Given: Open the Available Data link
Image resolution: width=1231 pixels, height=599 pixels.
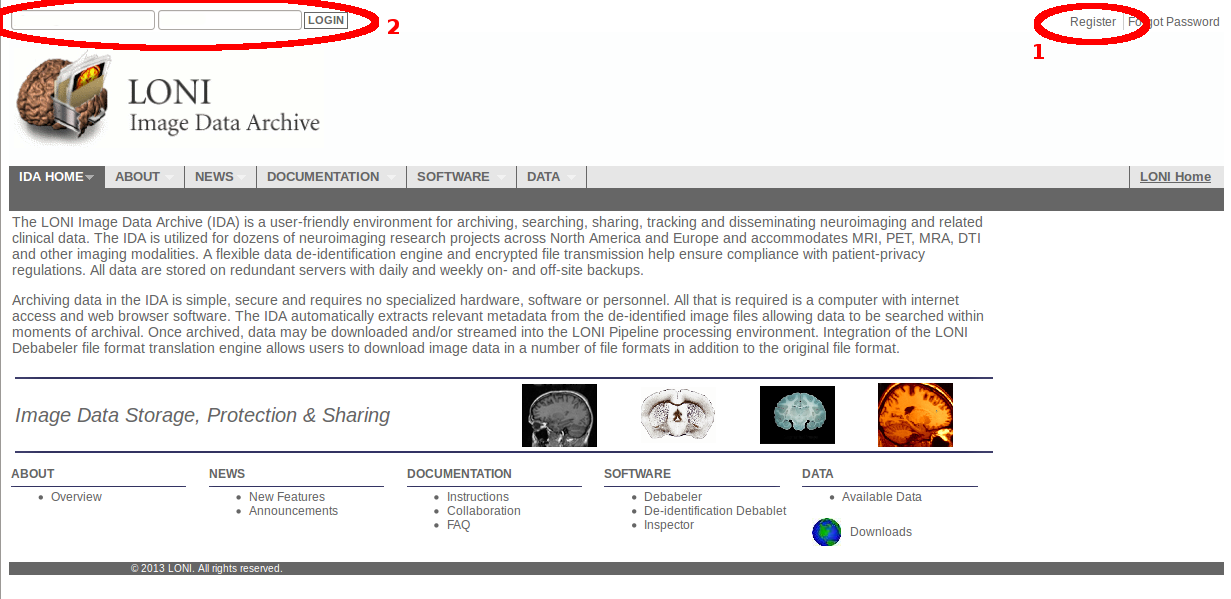Looking at the screenshot, I should point(881,497).
